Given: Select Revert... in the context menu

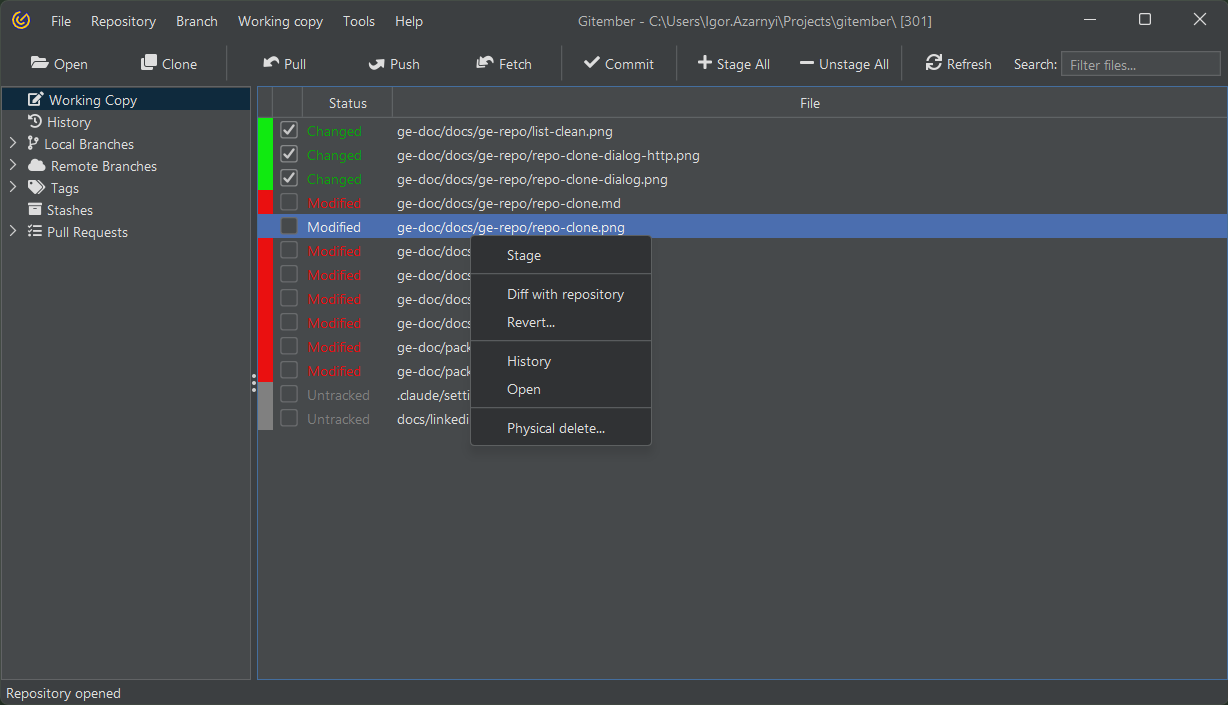Looking at the screenshot, I should [531, 322].
